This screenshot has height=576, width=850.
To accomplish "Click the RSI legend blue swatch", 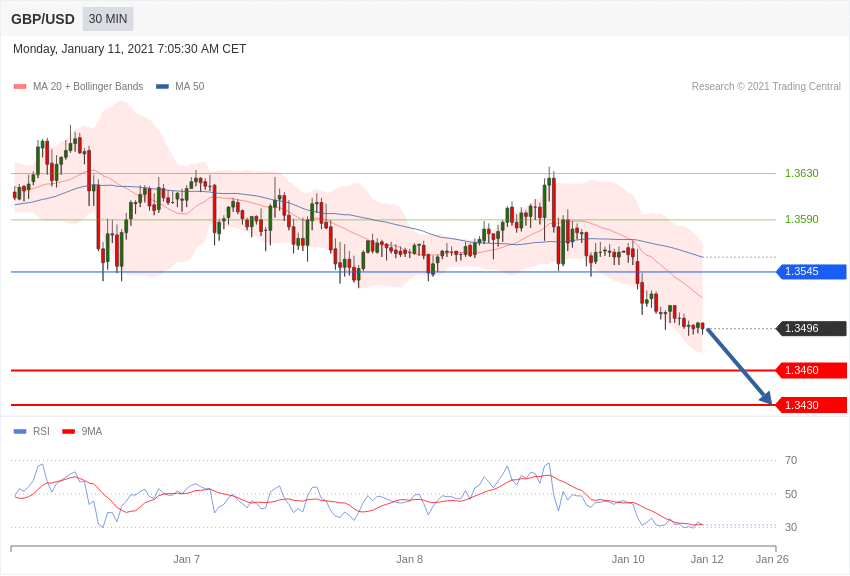I will click(x=20, y=432).
